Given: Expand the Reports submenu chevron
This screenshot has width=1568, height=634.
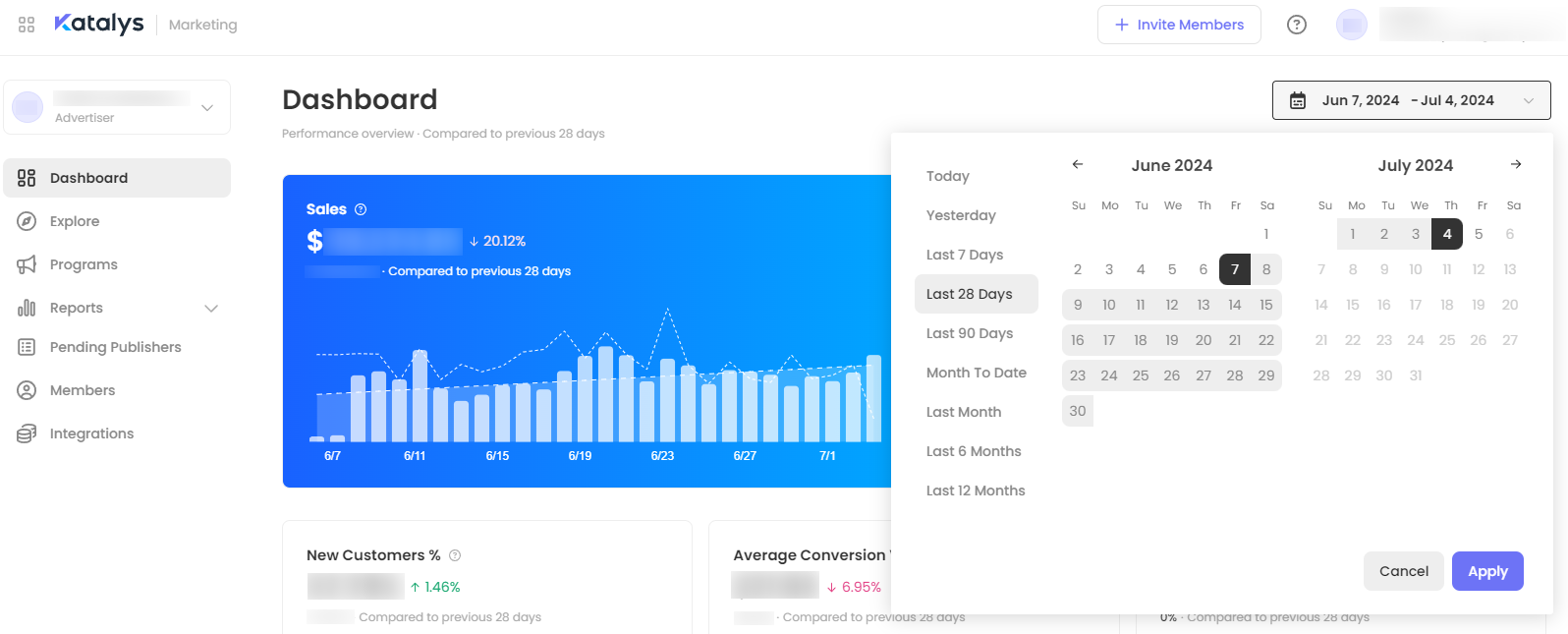Looking at the screenshot, I should (x=210, y=309).
